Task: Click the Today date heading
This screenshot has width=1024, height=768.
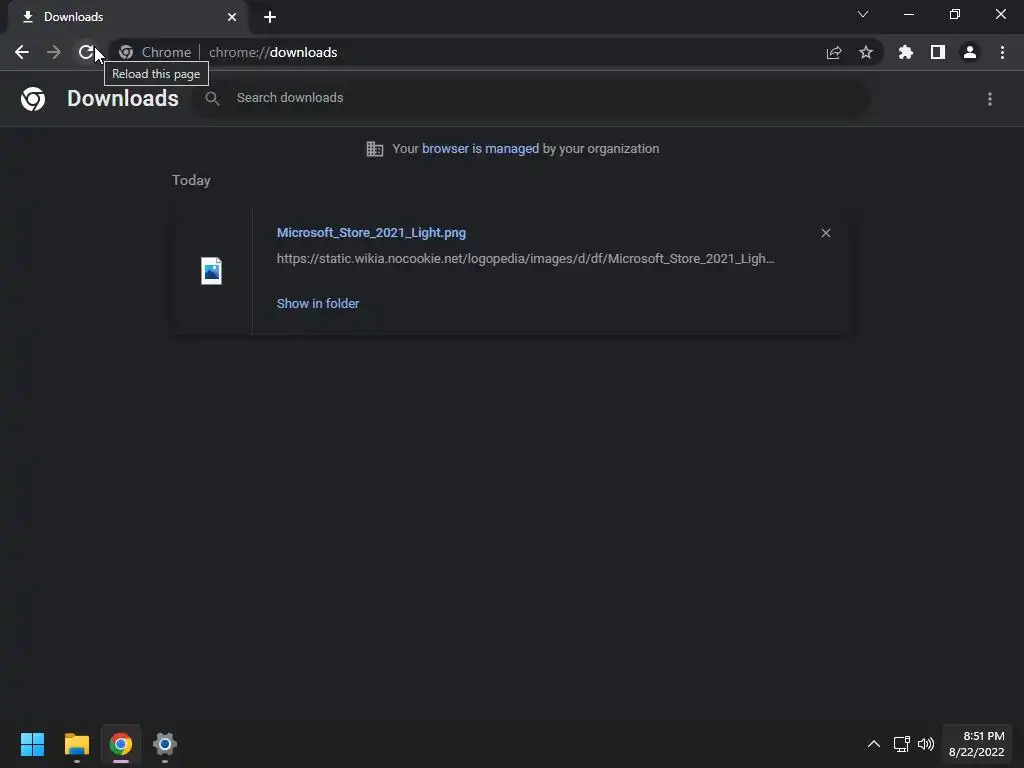Action: pos(191,180)
